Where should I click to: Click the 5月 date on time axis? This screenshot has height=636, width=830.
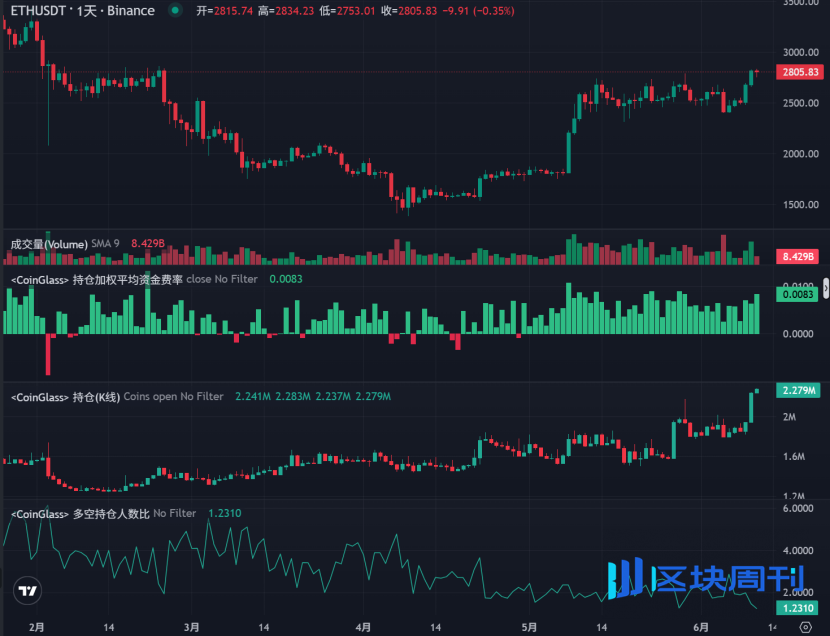point(529,628)
